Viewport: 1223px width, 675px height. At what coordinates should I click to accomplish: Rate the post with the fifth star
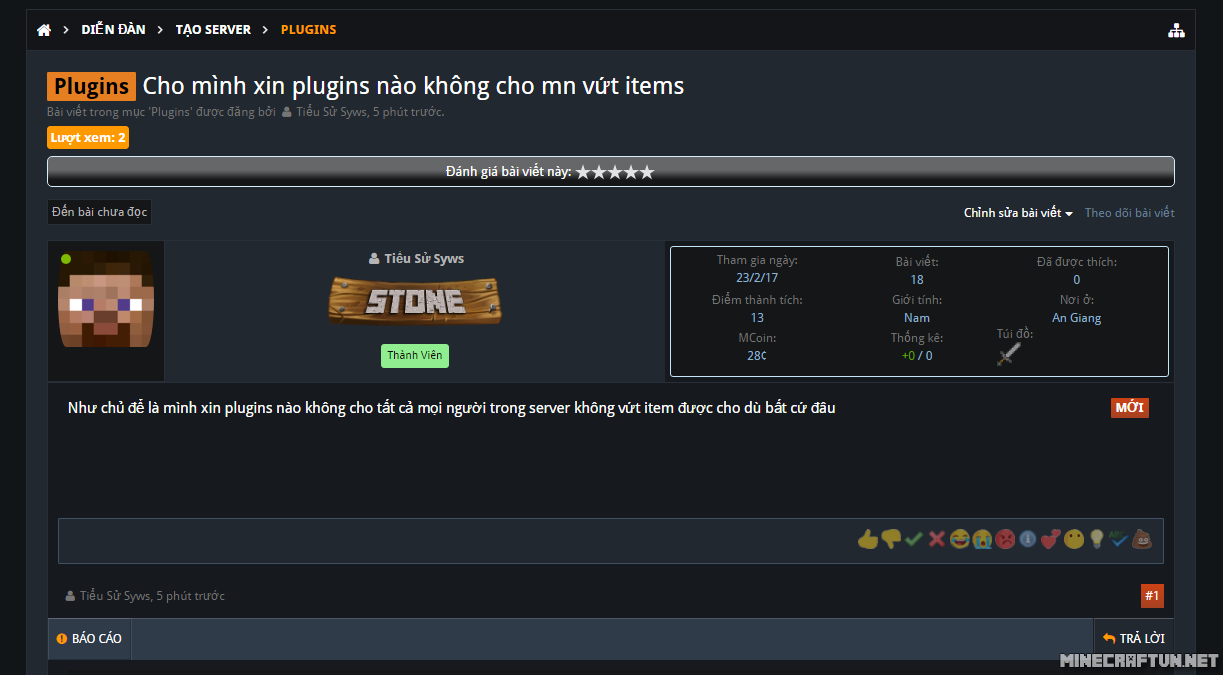point(647,172)
